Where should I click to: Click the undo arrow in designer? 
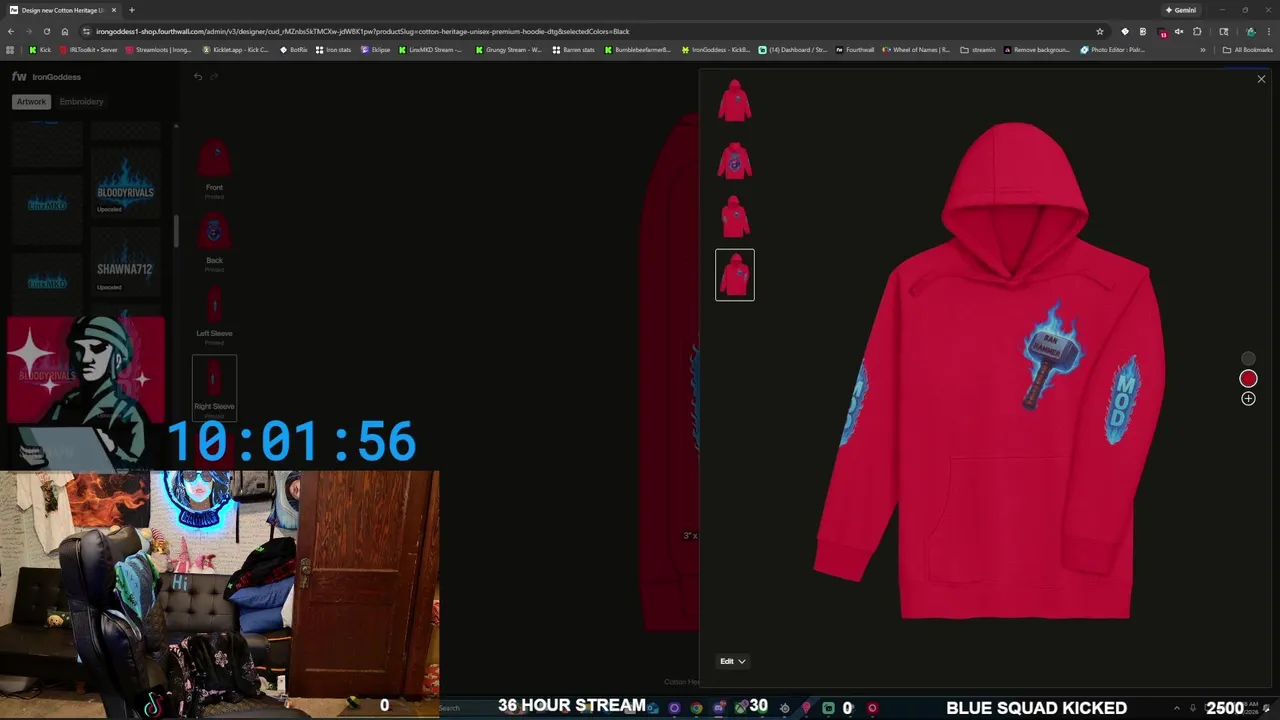(x=198, y=77)
